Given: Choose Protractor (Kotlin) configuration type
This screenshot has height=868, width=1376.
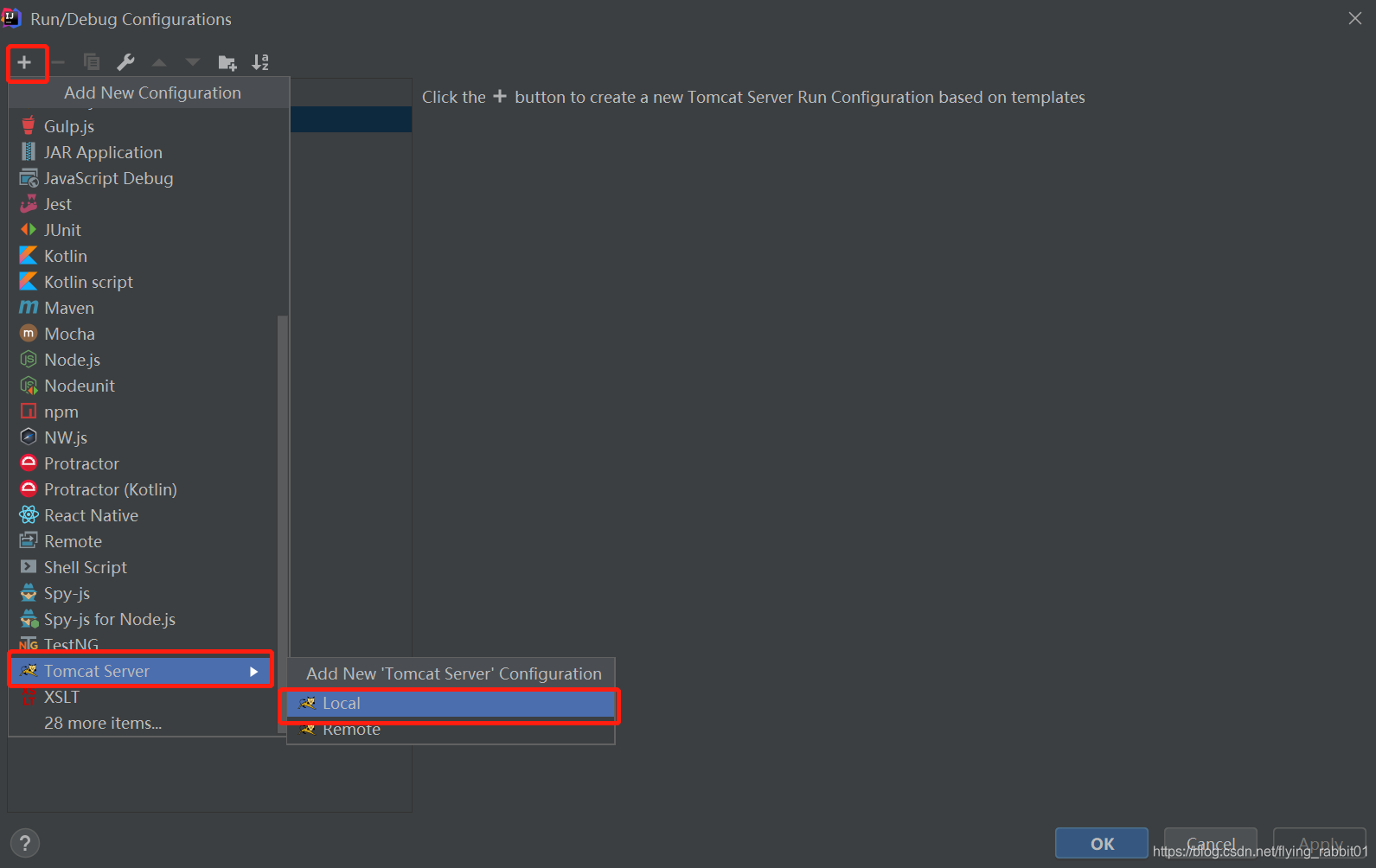Looking at the screenshot, I should [x=143, y=489].
